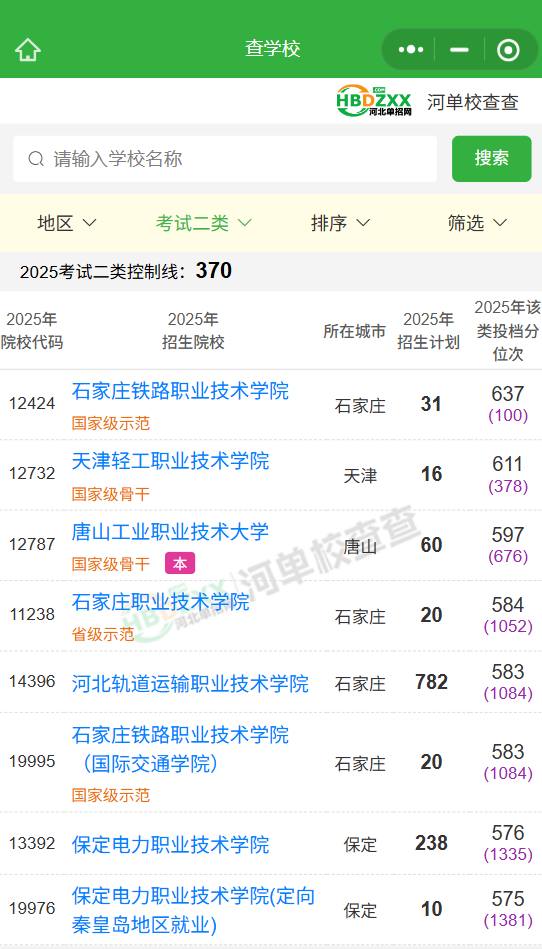The image size is (542, 949).
Task: Click score 576 with rank (1335)
Action: (x=508, y=843)
